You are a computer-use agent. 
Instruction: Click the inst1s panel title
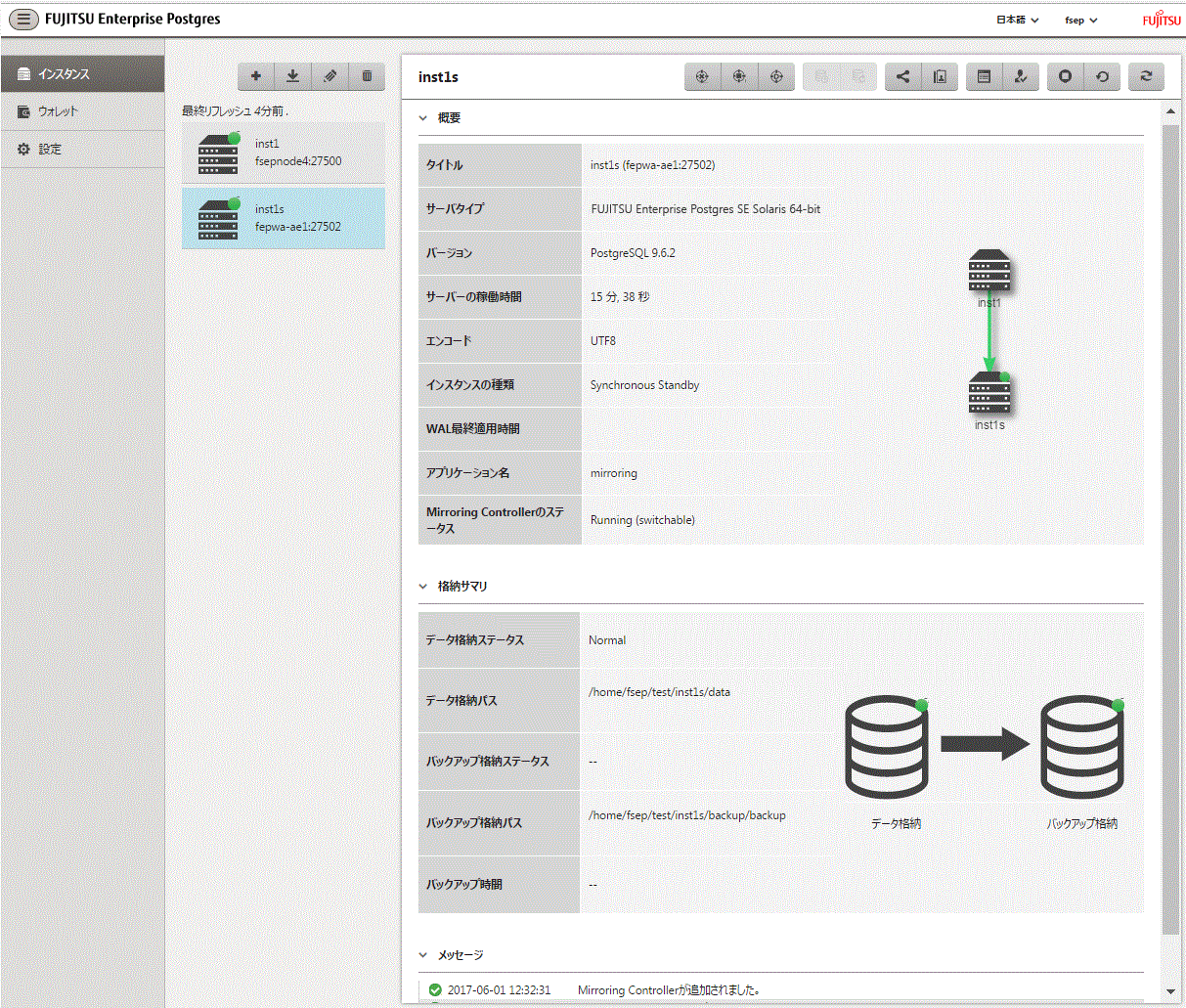tap(438, 77)
